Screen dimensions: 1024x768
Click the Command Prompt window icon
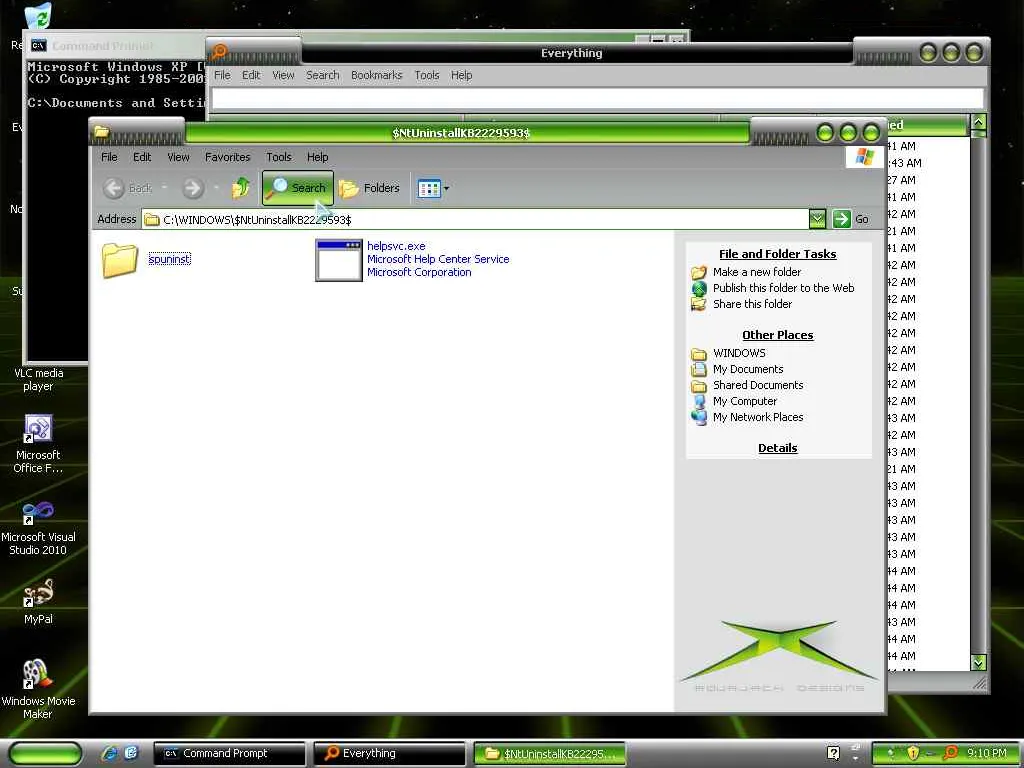[39, 46]
